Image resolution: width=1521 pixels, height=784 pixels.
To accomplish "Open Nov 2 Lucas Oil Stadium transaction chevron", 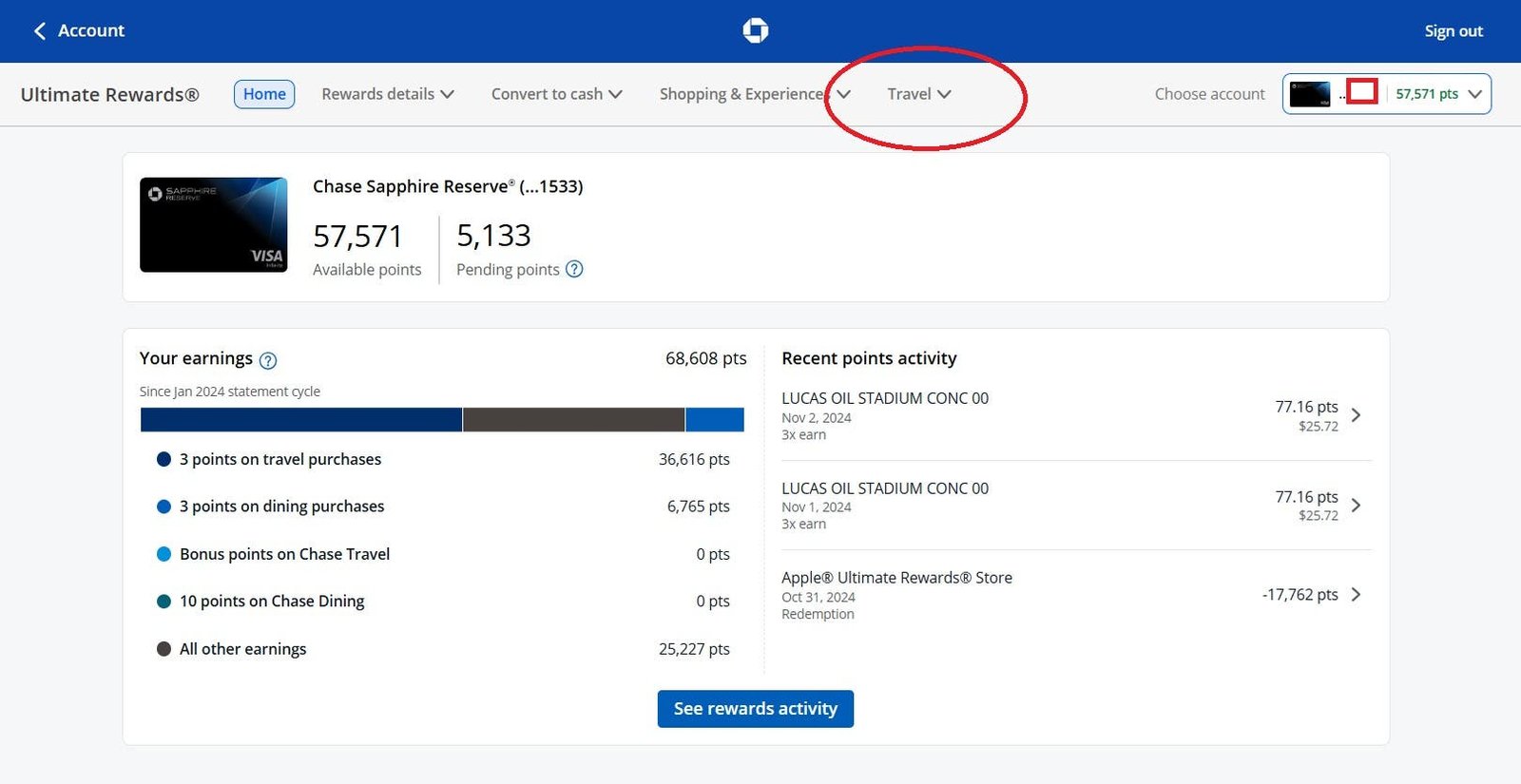I will pyautogui.click(x=1357, y=415).
